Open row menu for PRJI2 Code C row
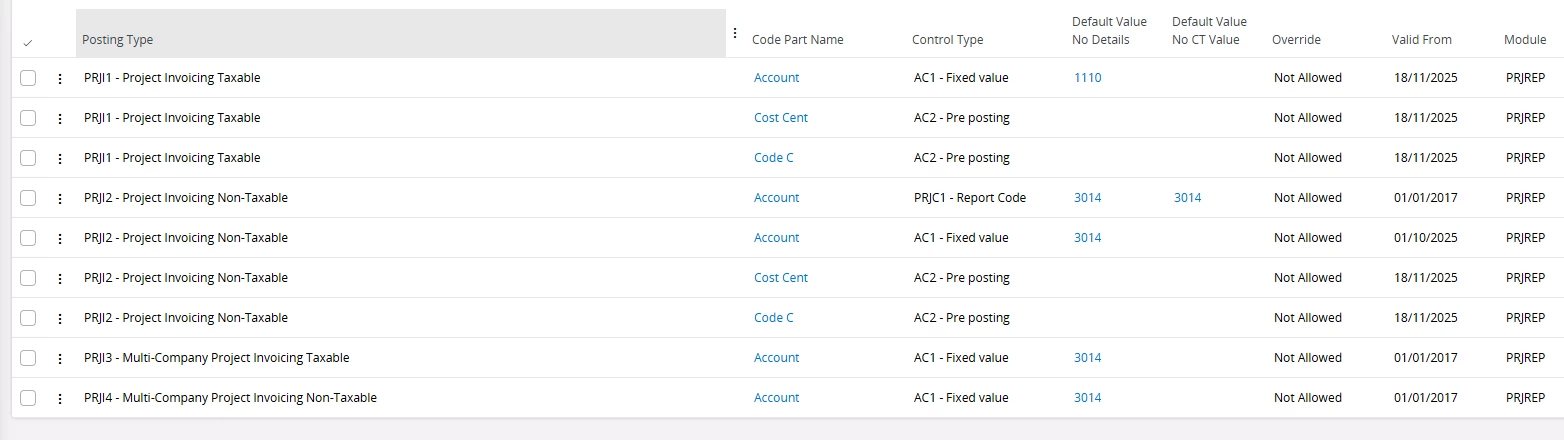The width and height of the screenshot is (1564, 440). pyautogui.click(x=60, y=318)
